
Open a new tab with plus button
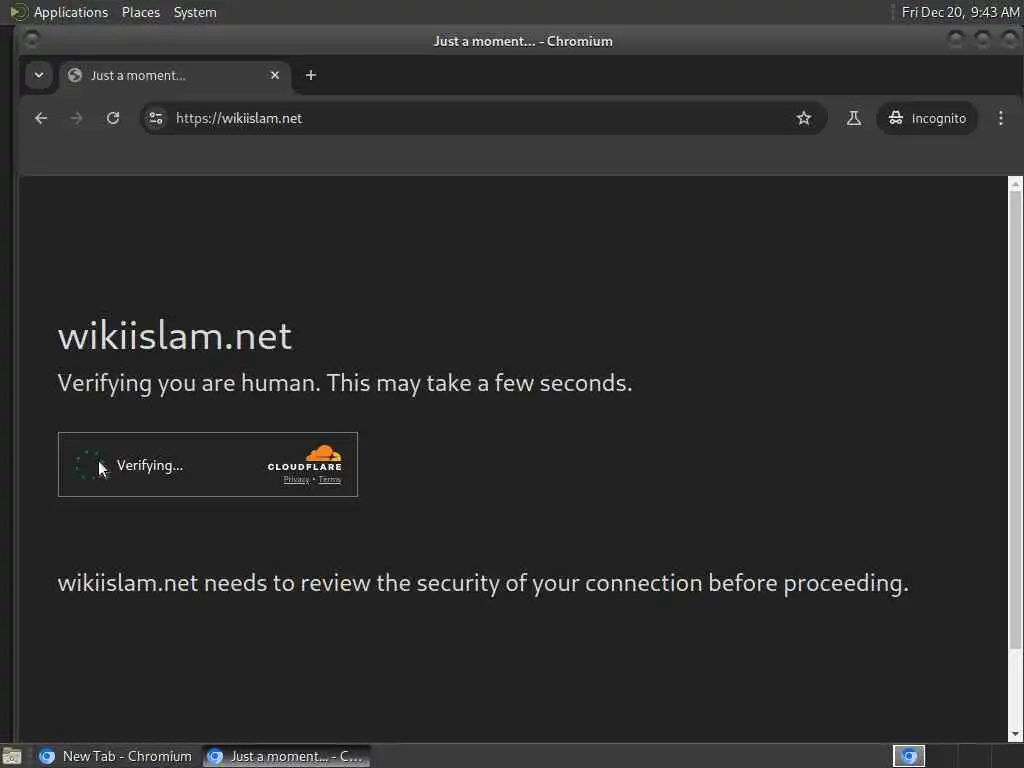point(311,75)
